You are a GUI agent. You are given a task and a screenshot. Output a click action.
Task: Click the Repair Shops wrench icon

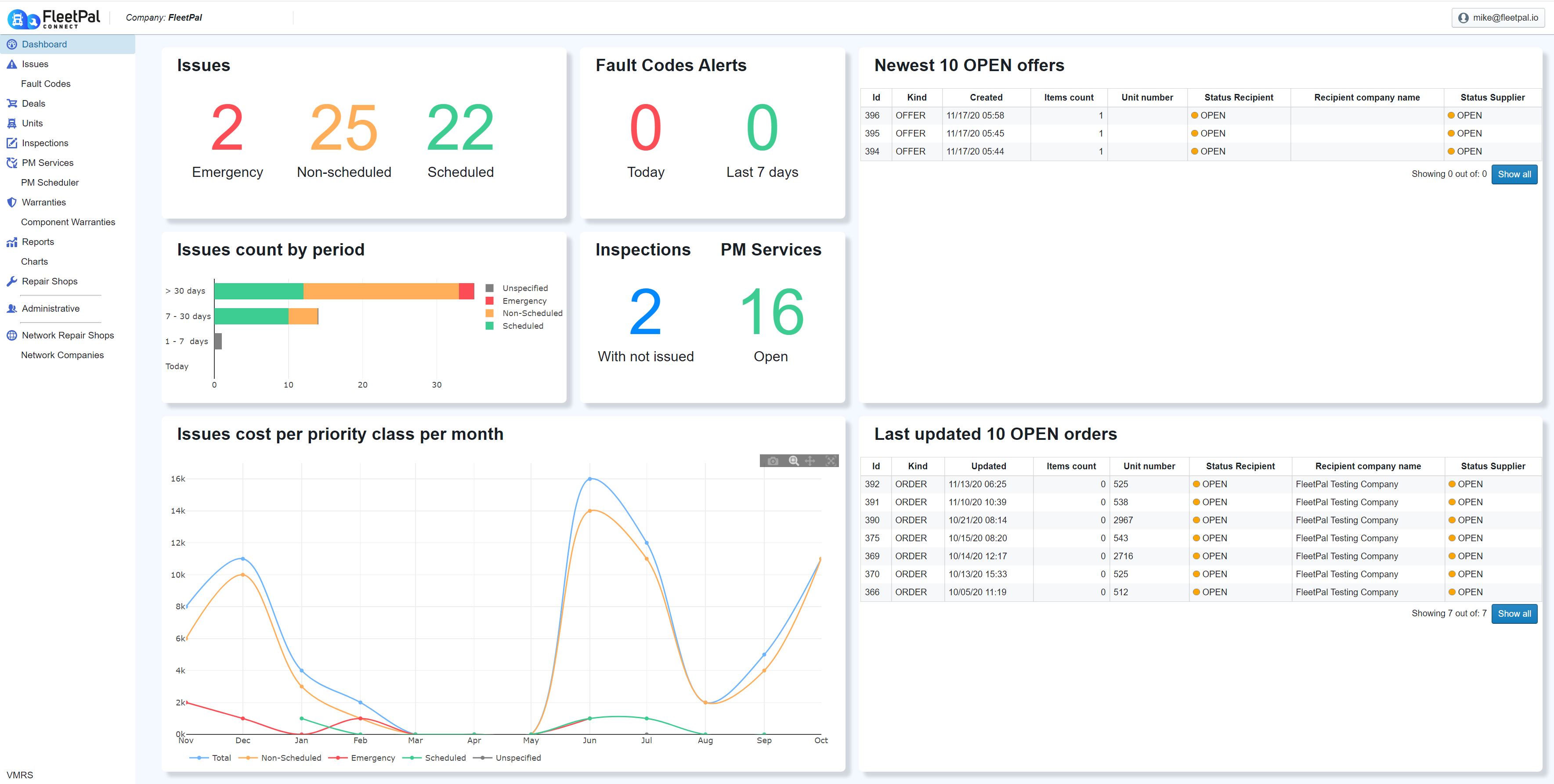pyautogui.click(x=11, y=281)
